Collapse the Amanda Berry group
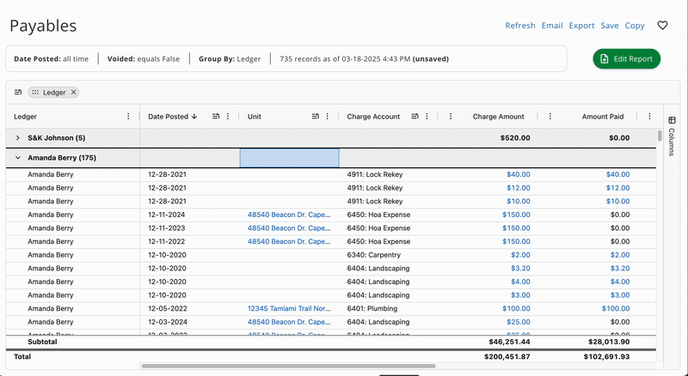688x376 pixels. point(18,158)
